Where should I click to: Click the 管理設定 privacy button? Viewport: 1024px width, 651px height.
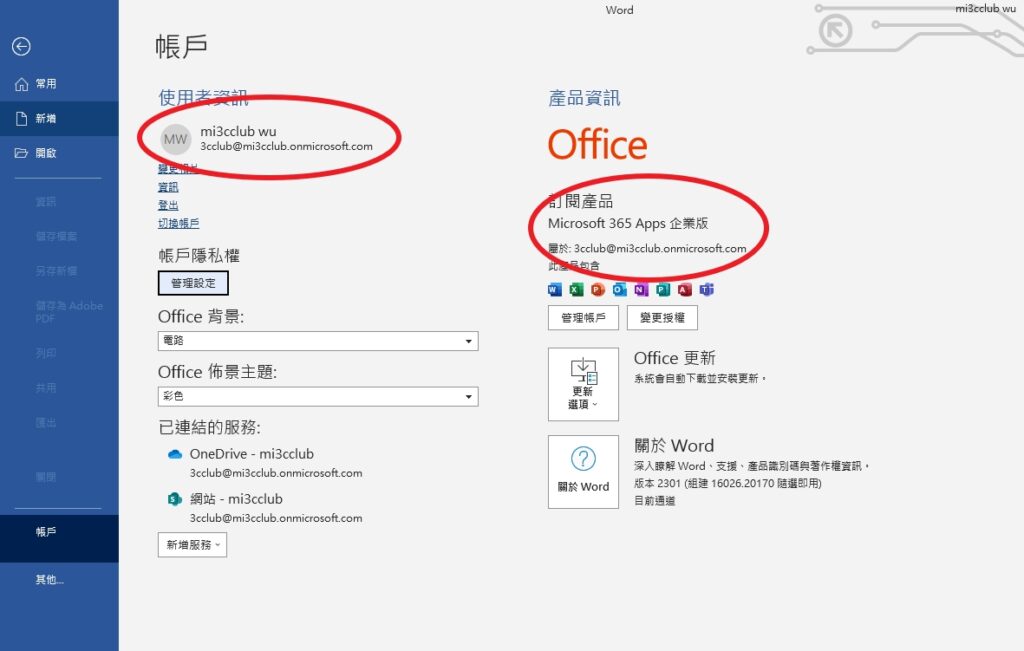[x=193, y=283]
